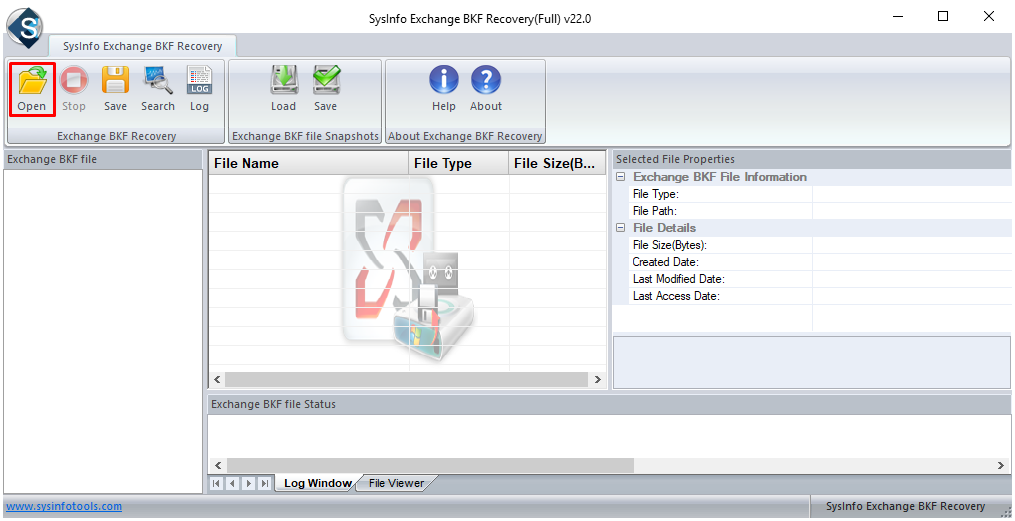Switch to the File Viewer tab
Viewport: 1015px width, 521px height.
pyautogui.click(x=396, y=483)
